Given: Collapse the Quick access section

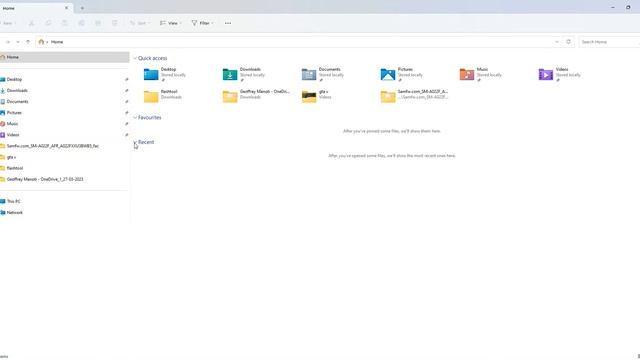Looking at the screenshot, I should (135, 58).
